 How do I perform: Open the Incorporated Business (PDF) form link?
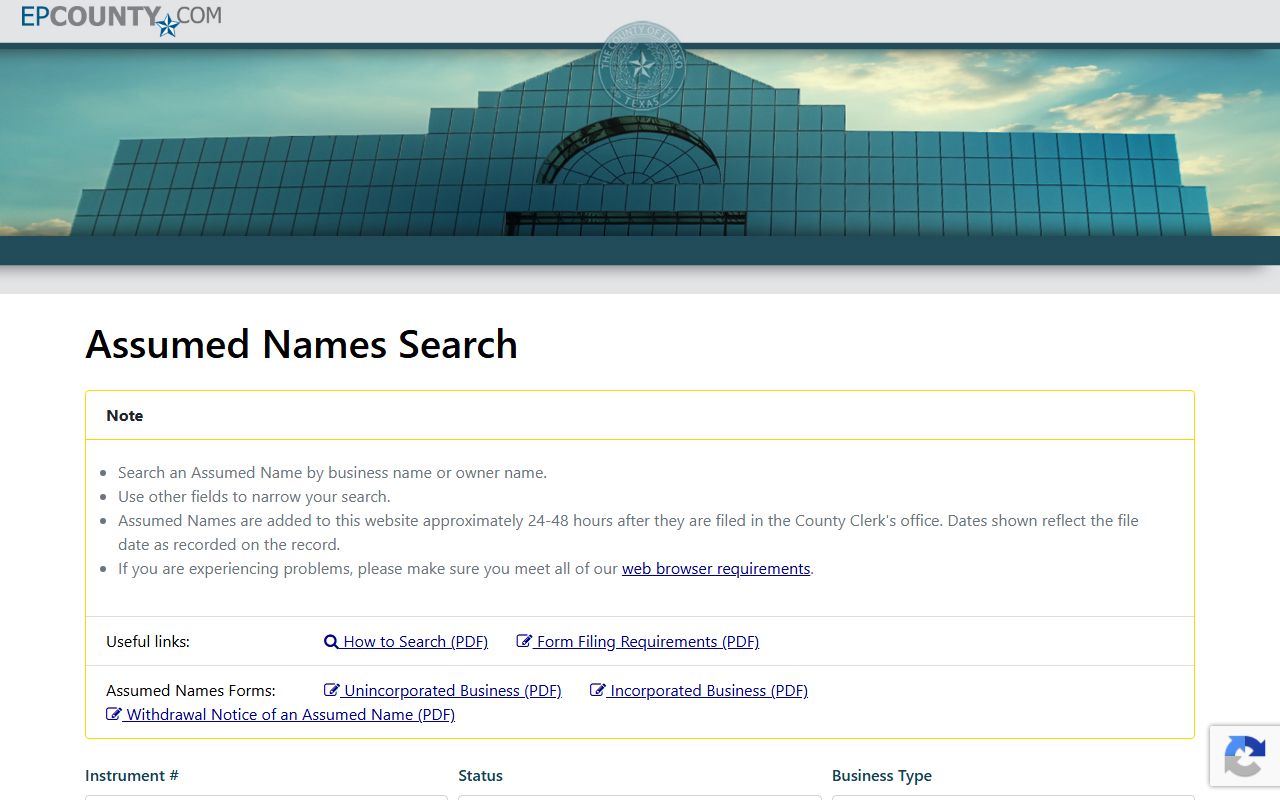coord(699,691)
